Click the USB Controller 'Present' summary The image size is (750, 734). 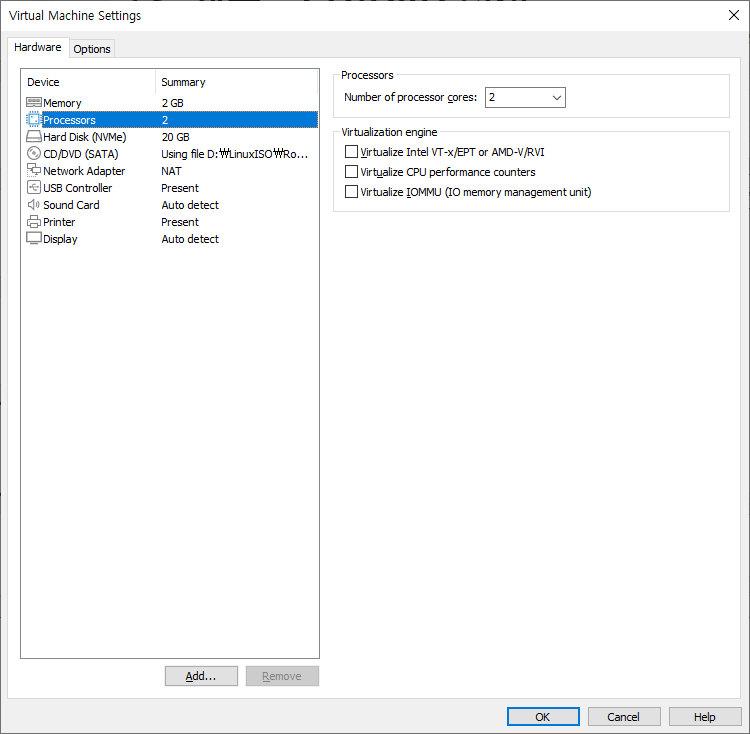click(179, 188)
